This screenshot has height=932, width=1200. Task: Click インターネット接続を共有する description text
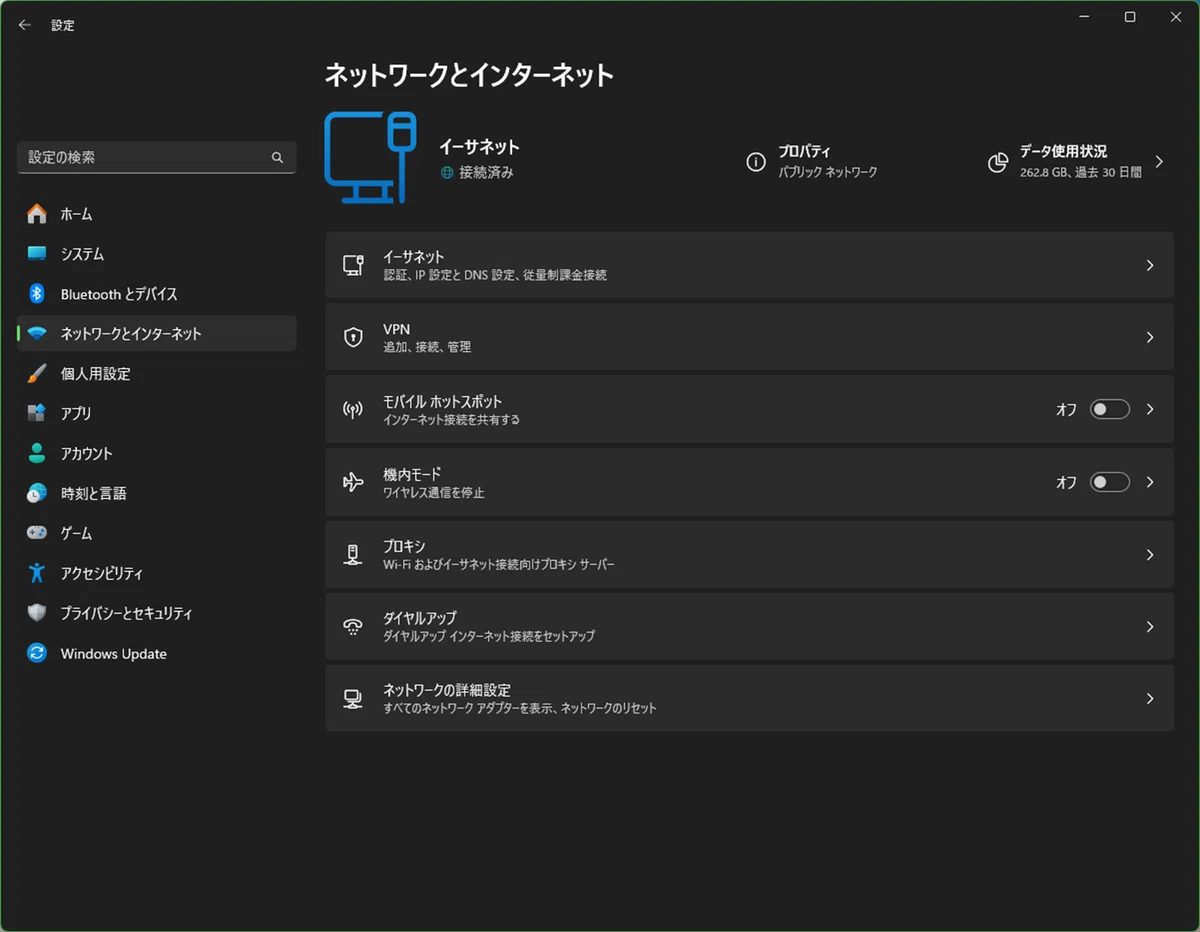(451, 420)
